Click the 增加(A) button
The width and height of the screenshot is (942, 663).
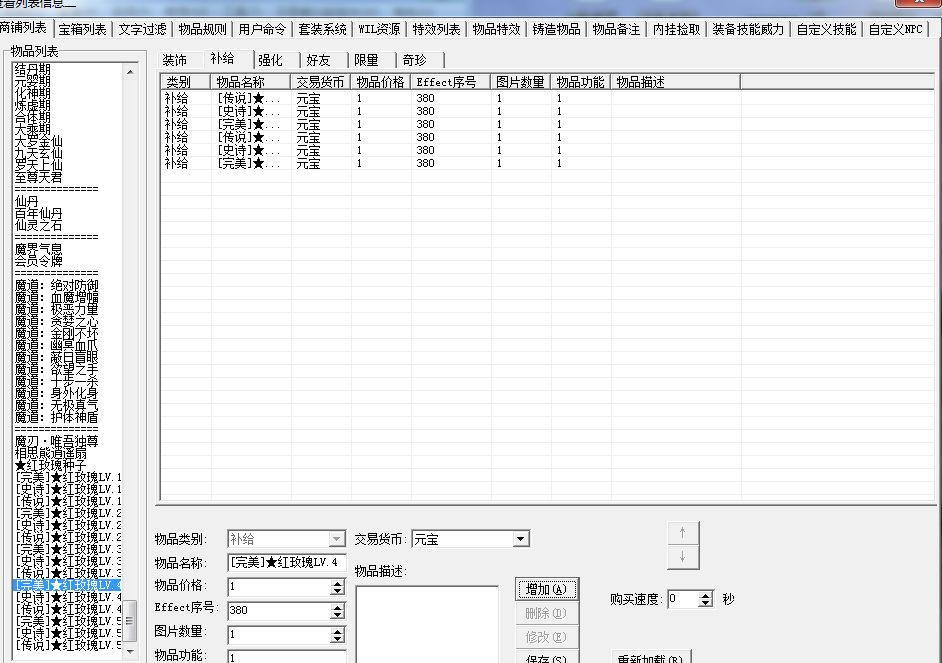(546, 588)
